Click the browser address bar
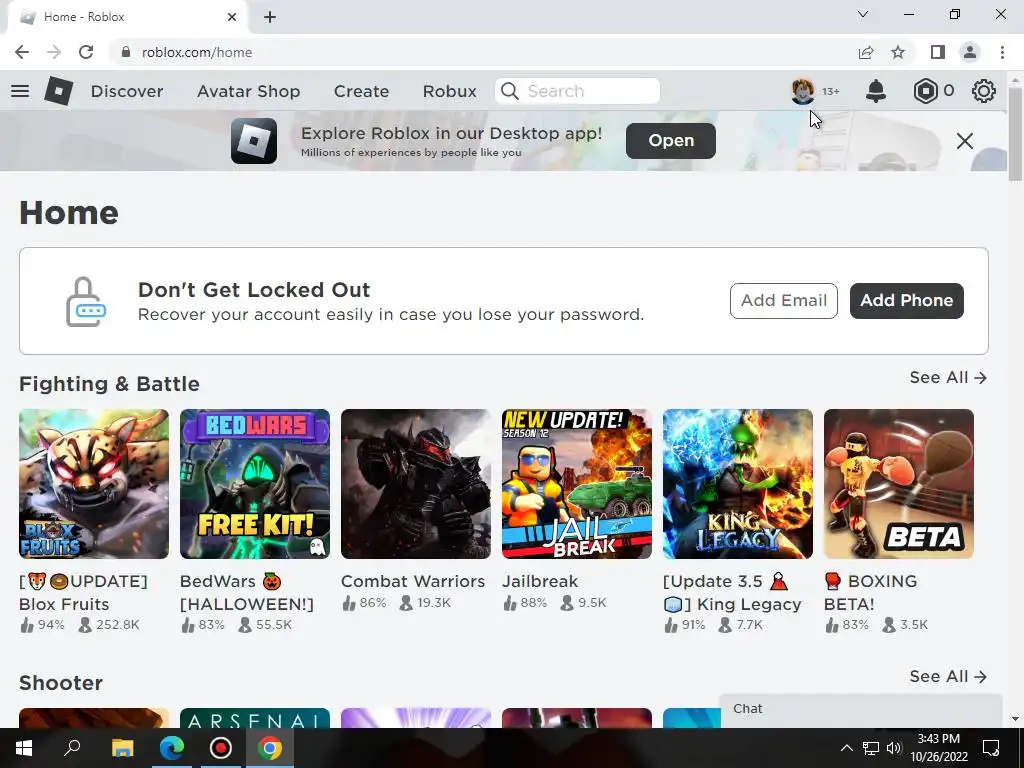 click(x=483, y=52)
